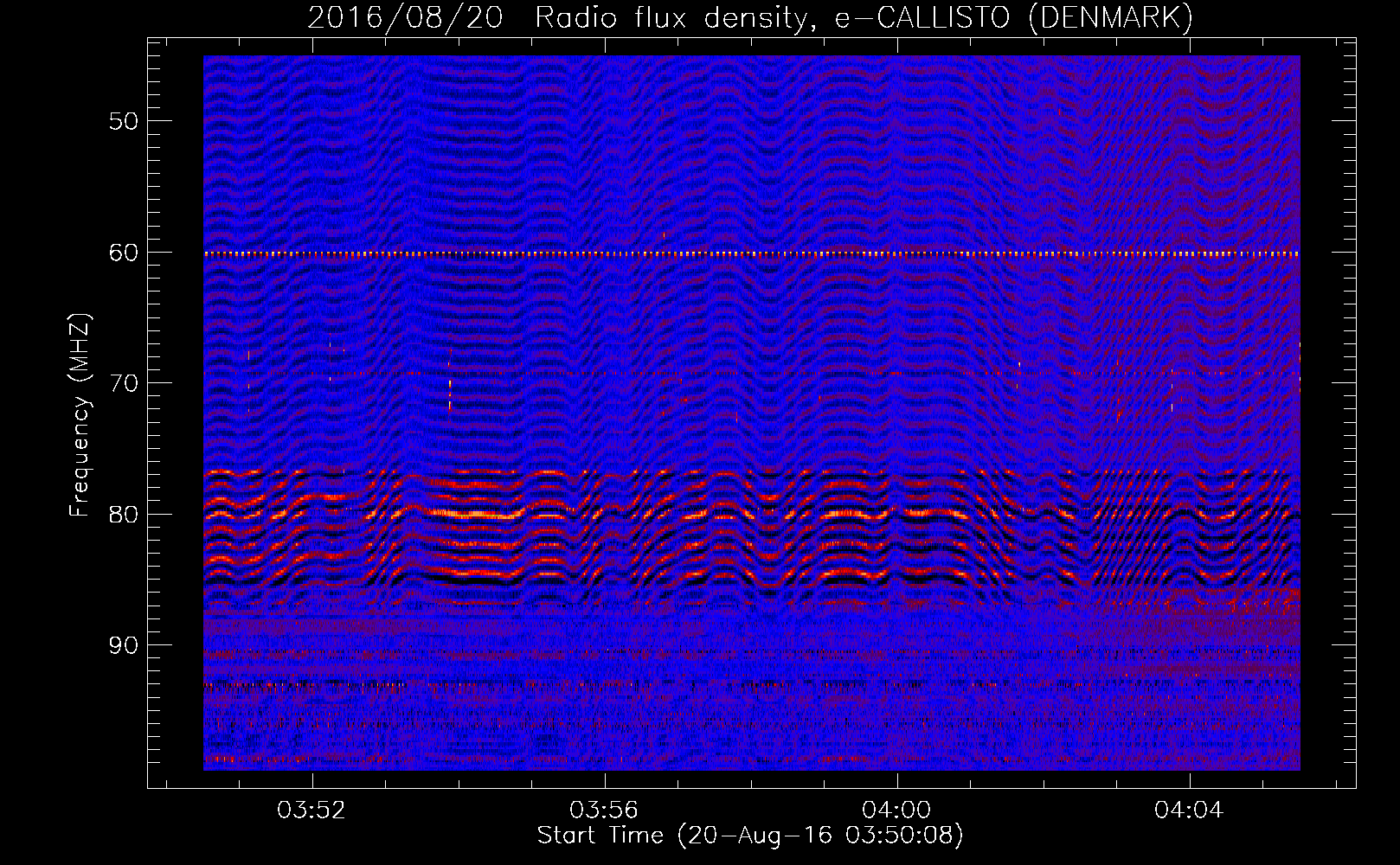Click the '90' frequency tick label
Screen dimensions: 1400x865
(123, 645)
